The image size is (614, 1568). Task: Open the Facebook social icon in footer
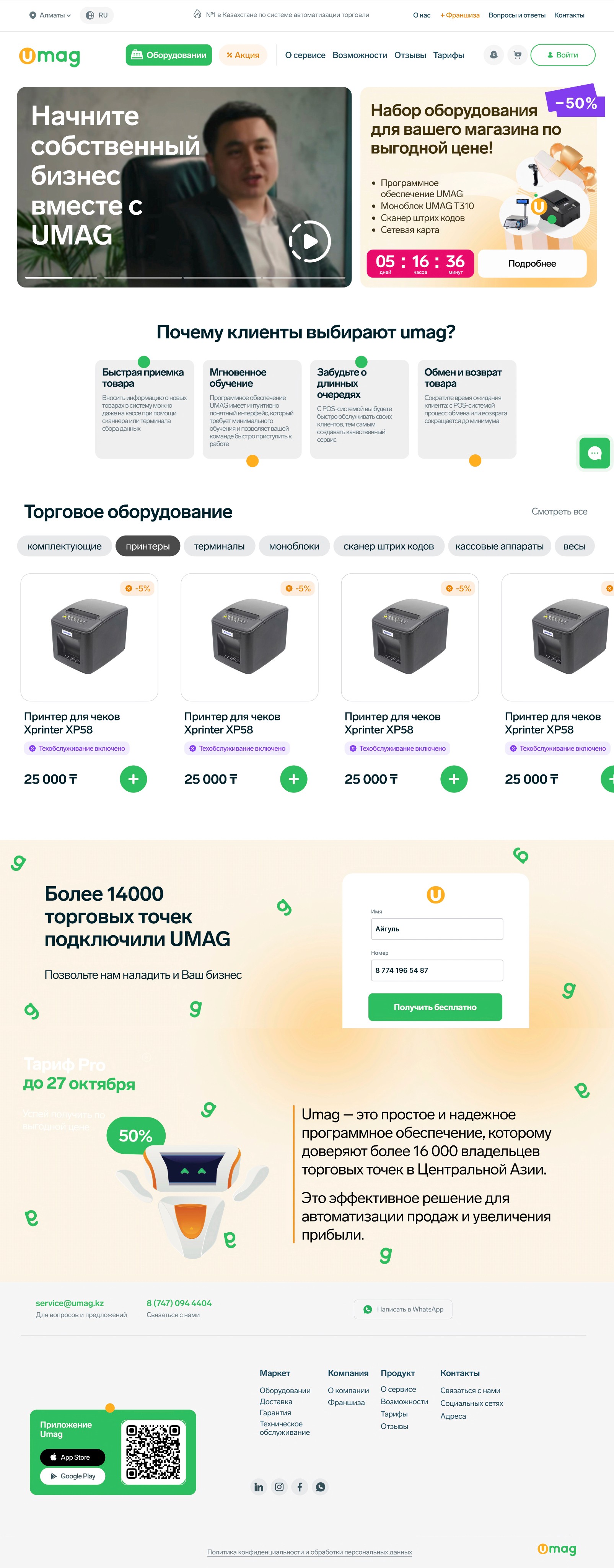[300, 1487]
